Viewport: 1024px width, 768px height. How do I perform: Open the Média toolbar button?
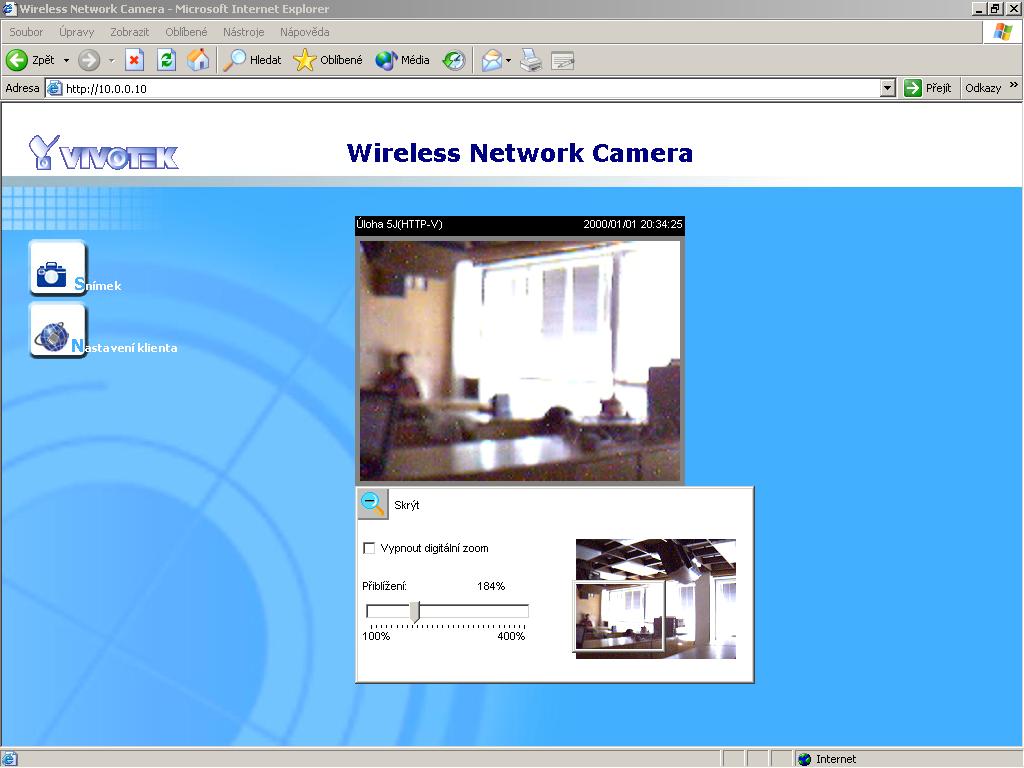click(x=402, y=60)
